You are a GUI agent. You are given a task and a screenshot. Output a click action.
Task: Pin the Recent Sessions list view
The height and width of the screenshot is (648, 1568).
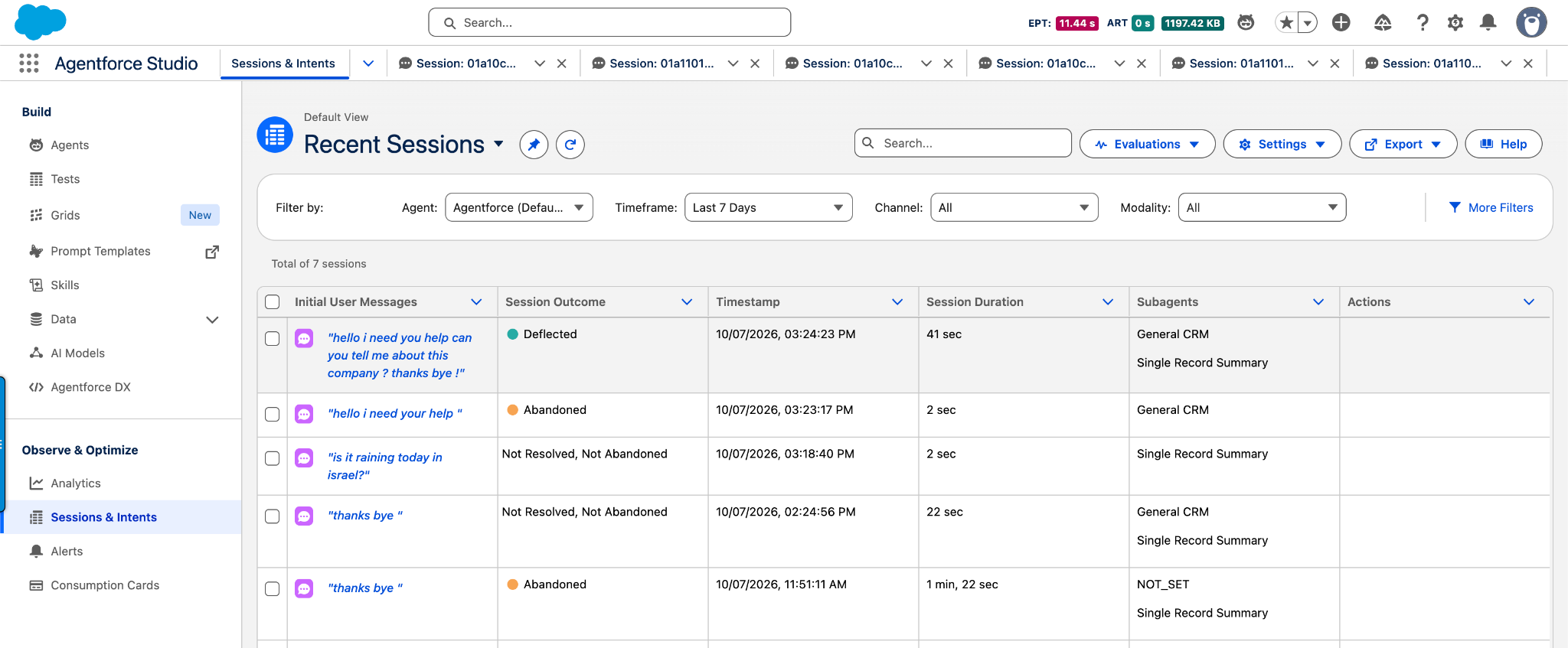click(x=534, y=144)
